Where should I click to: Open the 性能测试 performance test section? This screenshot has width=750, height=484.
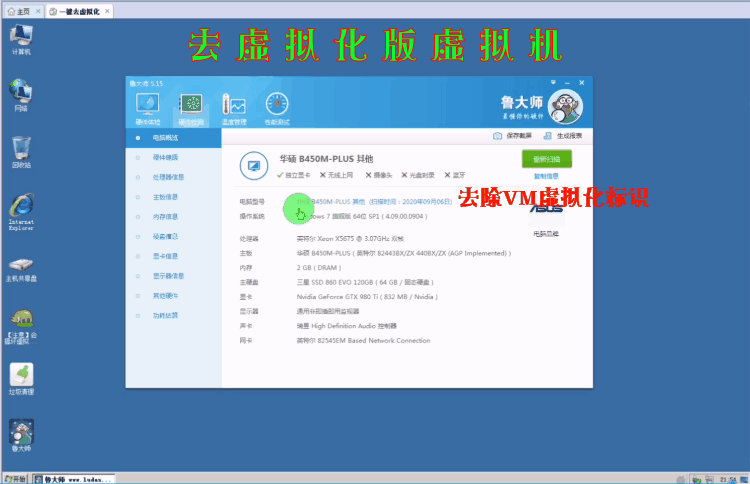coord(277,109)
